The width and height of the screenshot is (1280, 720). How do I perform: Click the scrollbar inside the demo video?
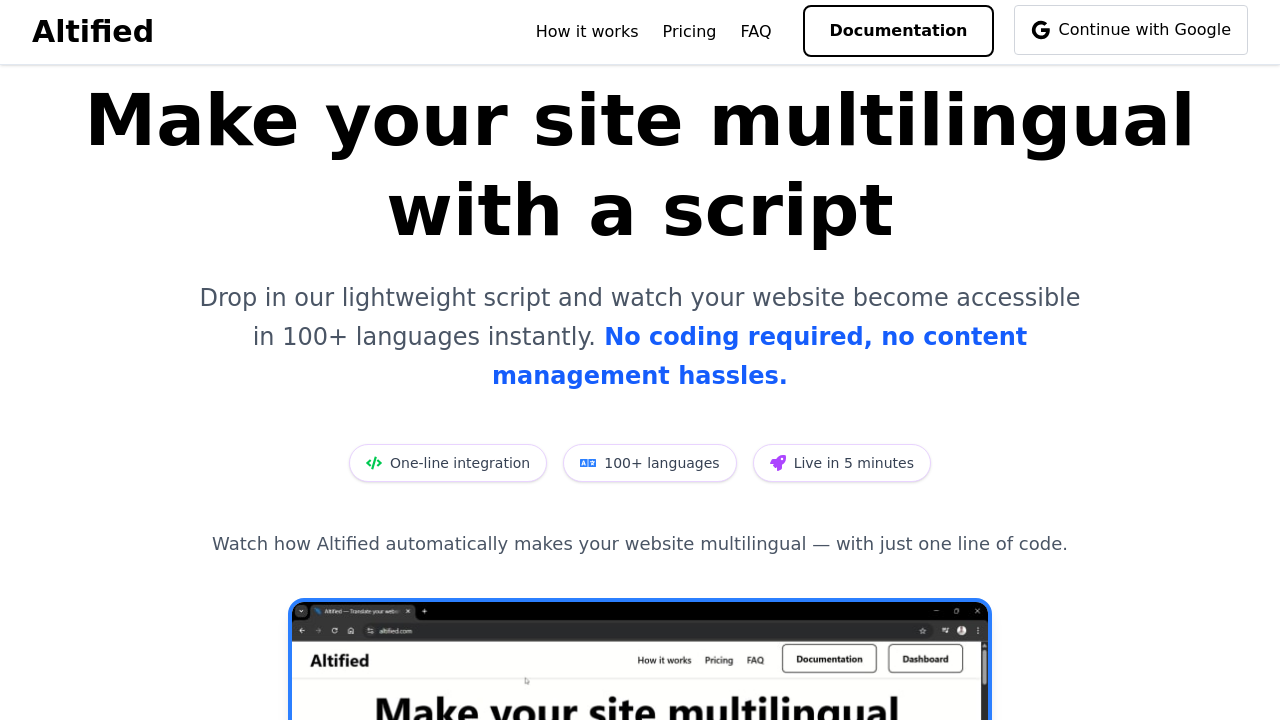(984, 667)
